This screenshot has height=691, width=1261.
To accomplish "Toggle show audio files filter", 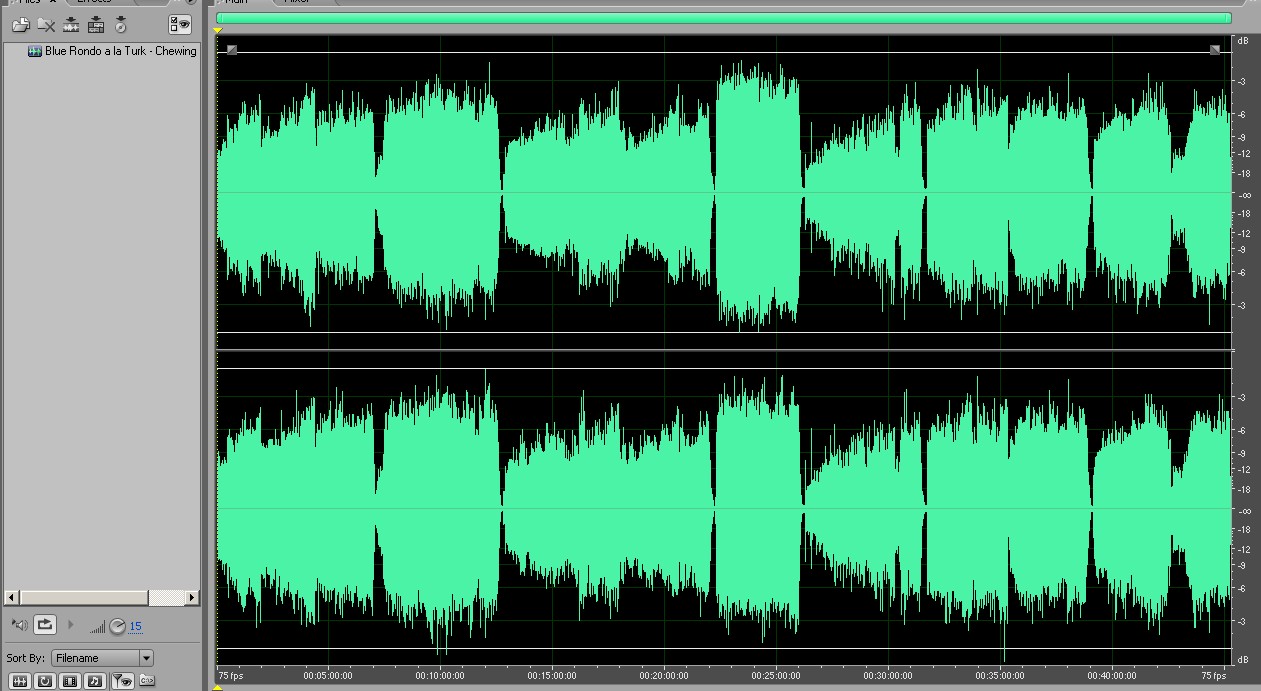I will 19,681.
